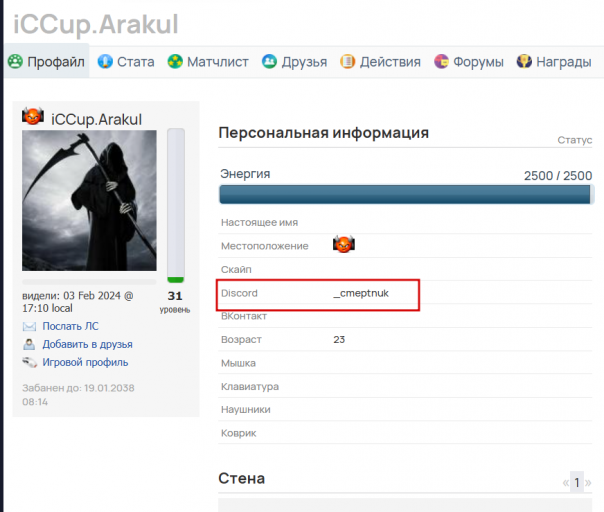Click the green Профайл face icon
This screenshot has width=604, height=512.
(x=15, y=62)
